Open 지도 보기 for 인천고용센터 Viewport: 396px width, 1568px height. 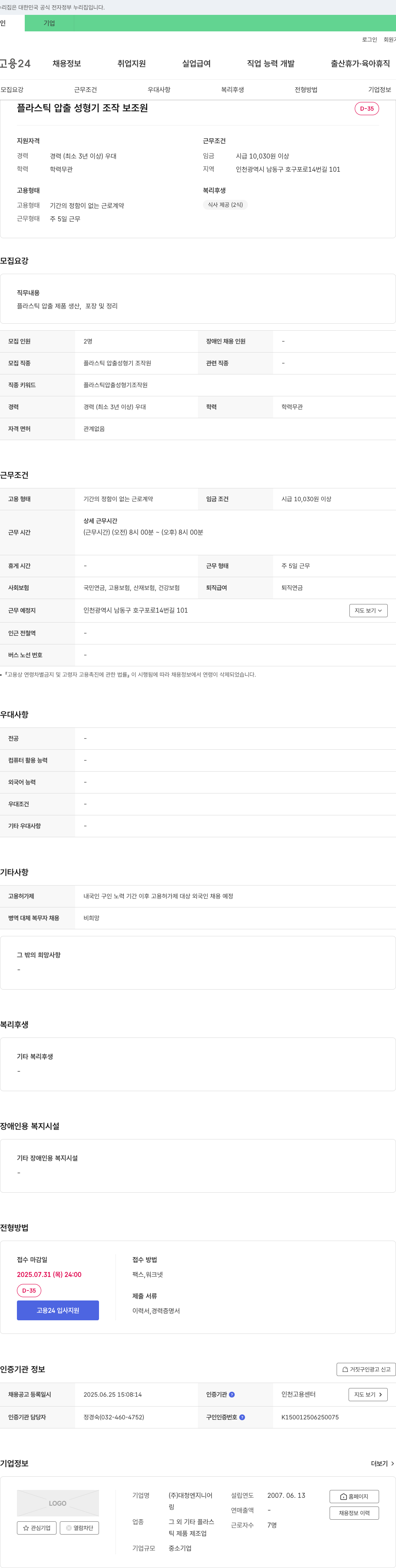[368, 1395]
